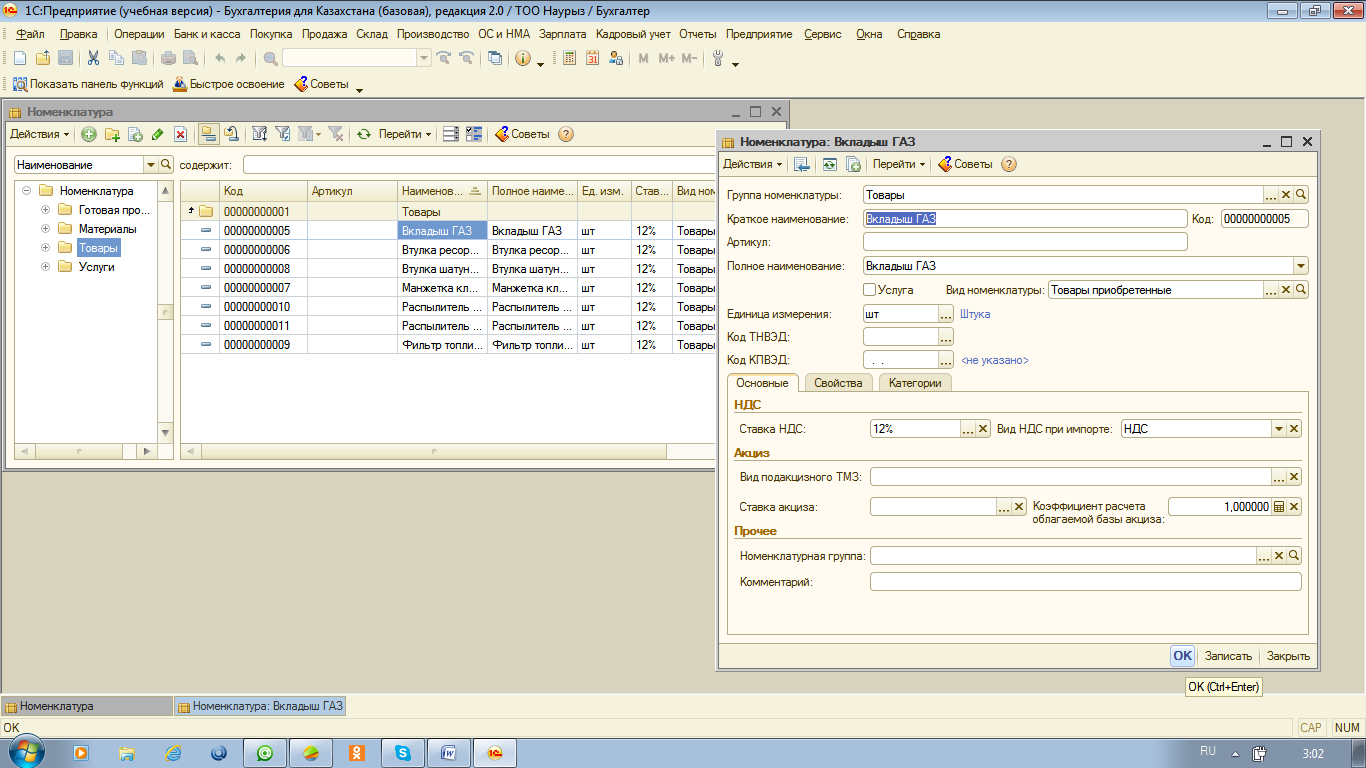Image resolution: width=1366 pixels, height=768 pixels.
Task: Open the Зарплата menu
Action: [563, 34]
